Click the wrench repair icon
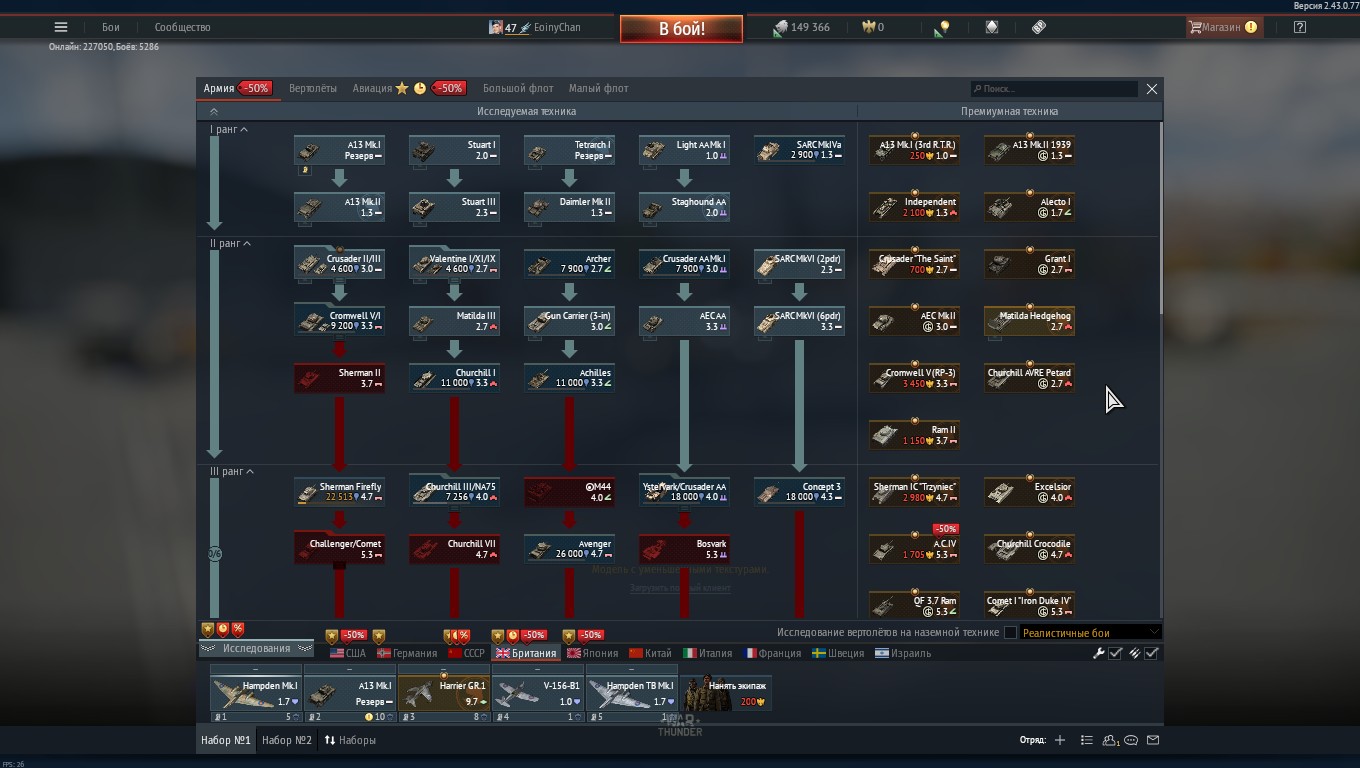Viewport: 1360px width, 768px height. (1099, 653)
